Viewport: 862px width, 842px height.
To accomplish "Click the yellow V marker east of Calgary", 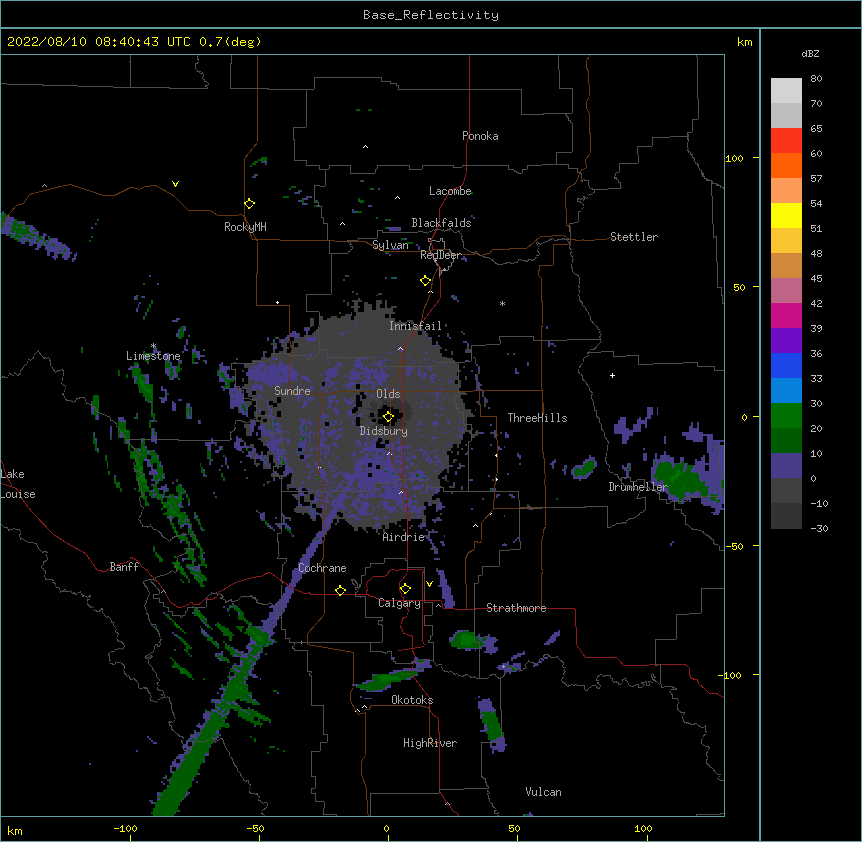I will 429,584.
